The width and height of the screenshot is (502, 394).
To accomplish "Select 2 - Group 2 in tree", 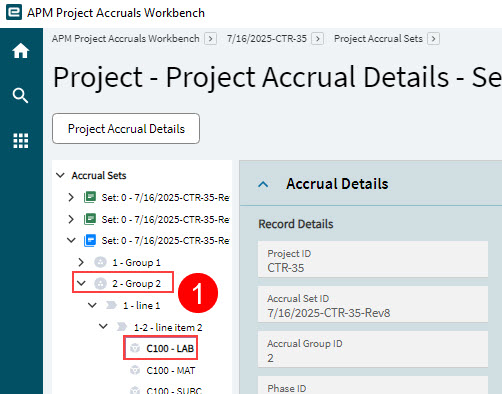I will coord(136,284).
